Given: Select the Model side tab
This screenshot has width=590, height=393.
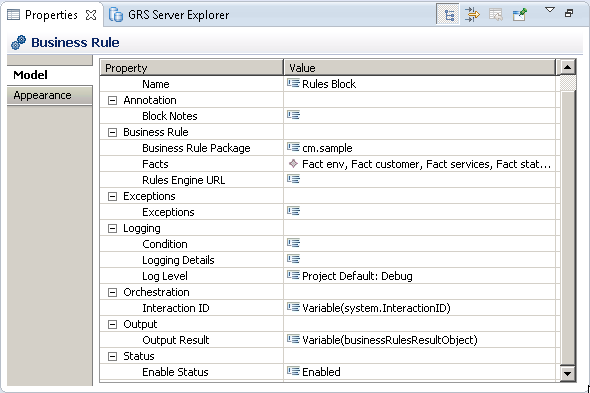Looking at the screenshot, I should pos(49,75).
